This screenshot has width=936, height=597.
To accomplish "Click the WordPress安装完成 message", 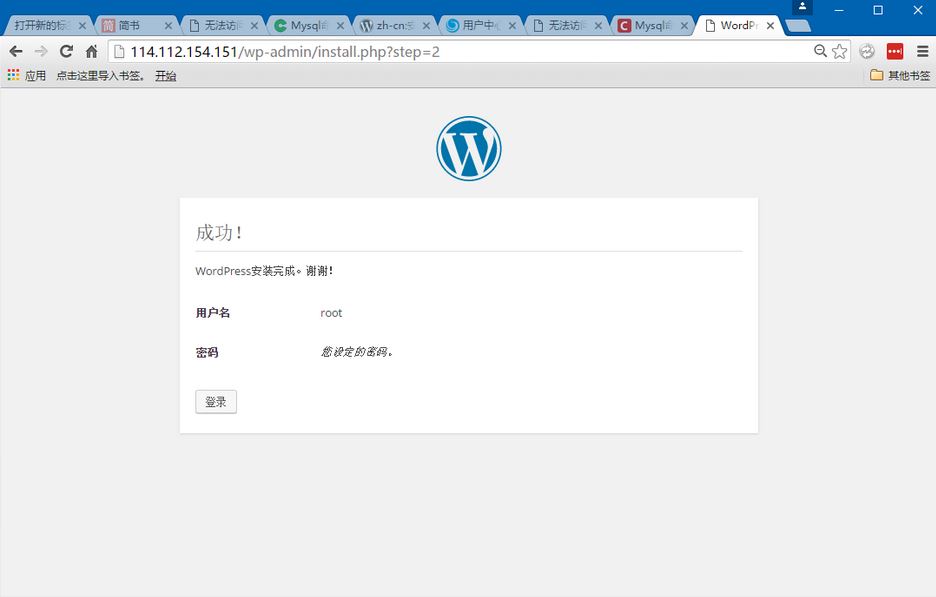I will click(x=264, y=271).
